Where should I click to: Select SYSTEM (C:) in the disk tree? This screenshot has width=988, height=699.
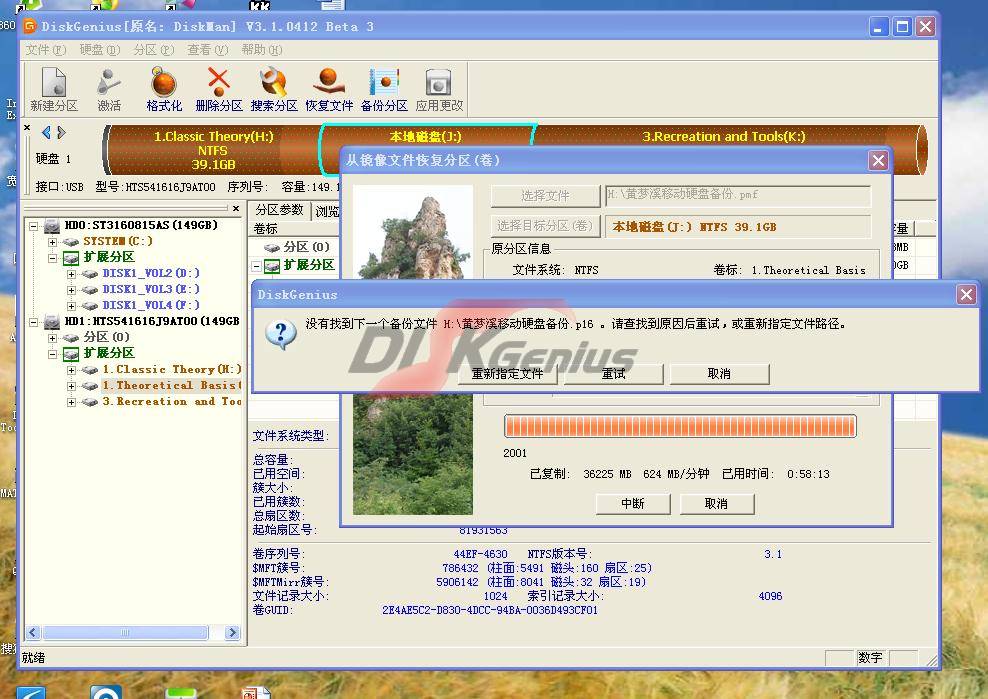tap(118, 241)
